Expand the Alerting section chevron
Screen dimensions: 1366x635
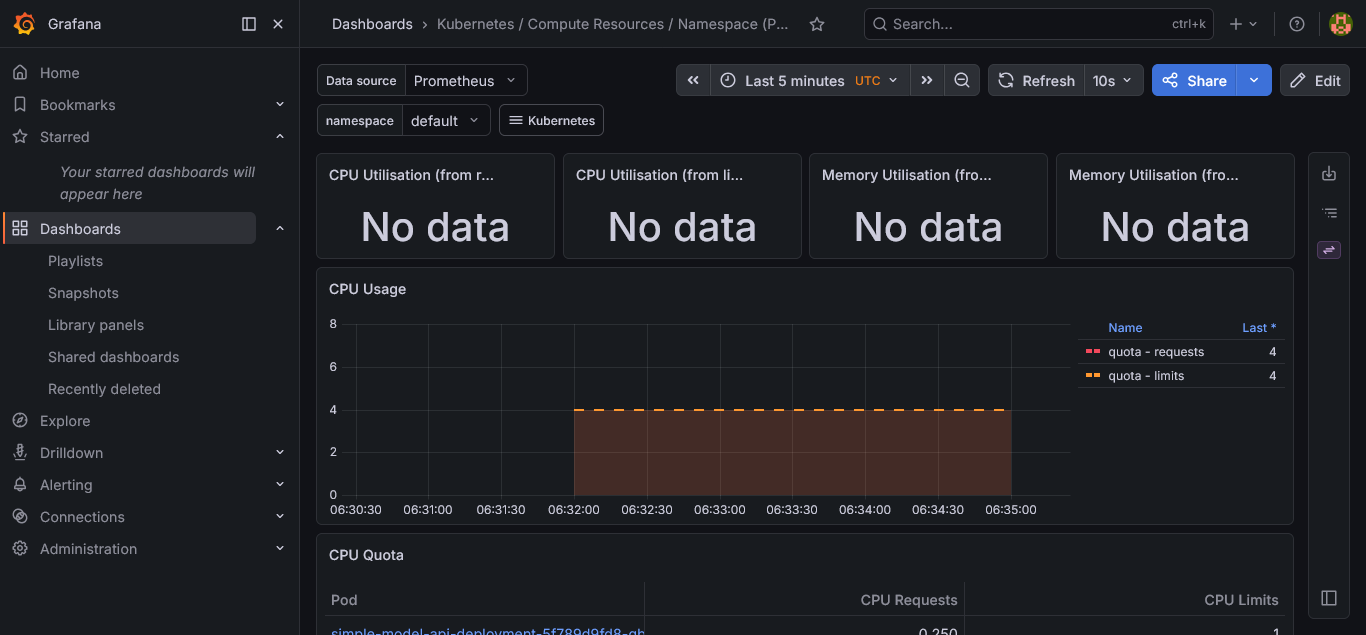[280, 485]
